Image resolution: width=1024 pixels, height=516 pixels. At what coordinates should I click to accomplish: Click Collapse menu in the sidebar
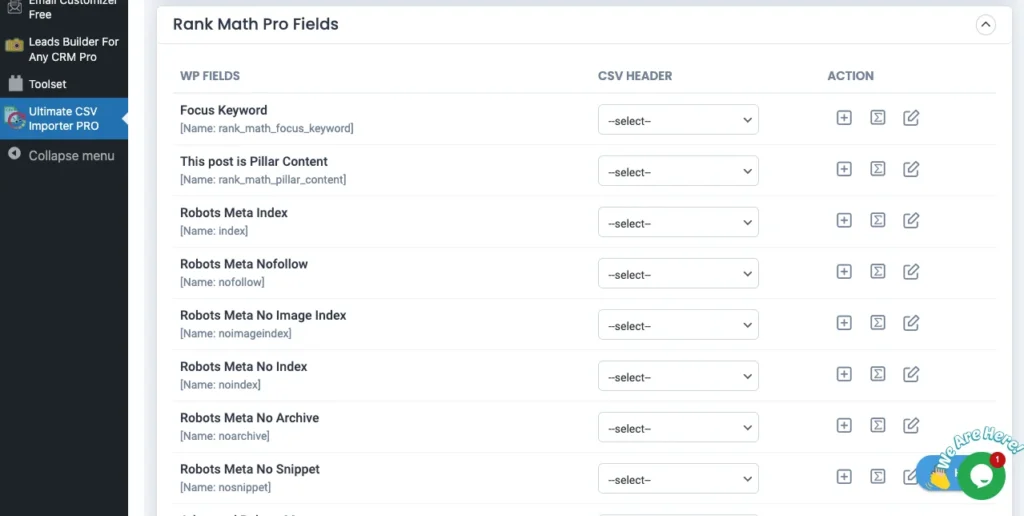70,155
